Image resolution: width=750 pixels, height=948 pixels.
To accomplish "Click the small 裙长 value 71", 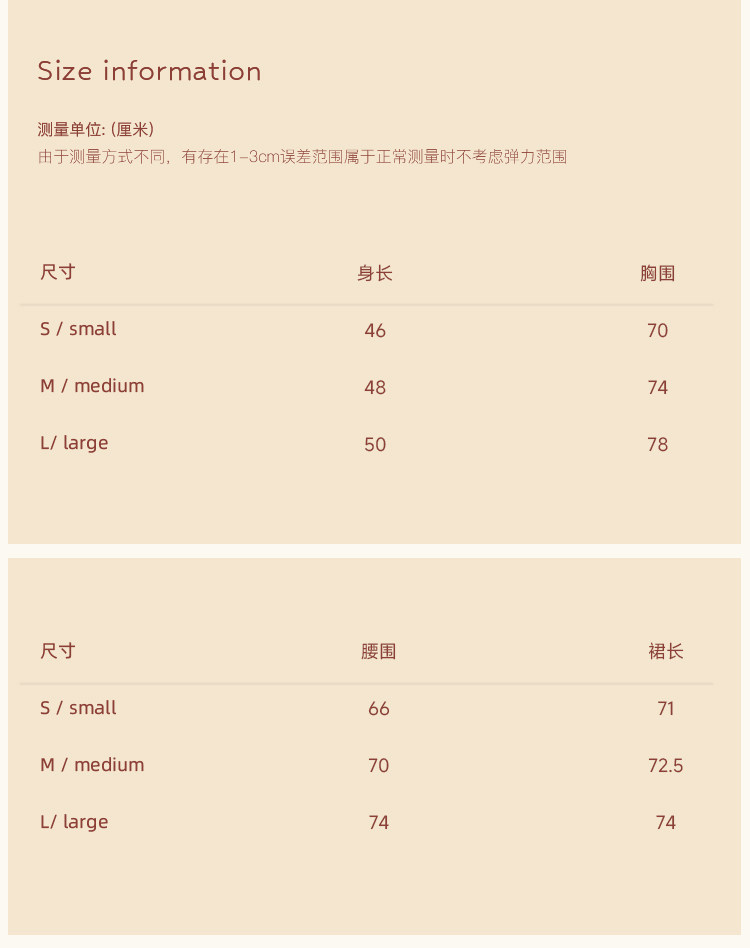I will pos(665,709).
